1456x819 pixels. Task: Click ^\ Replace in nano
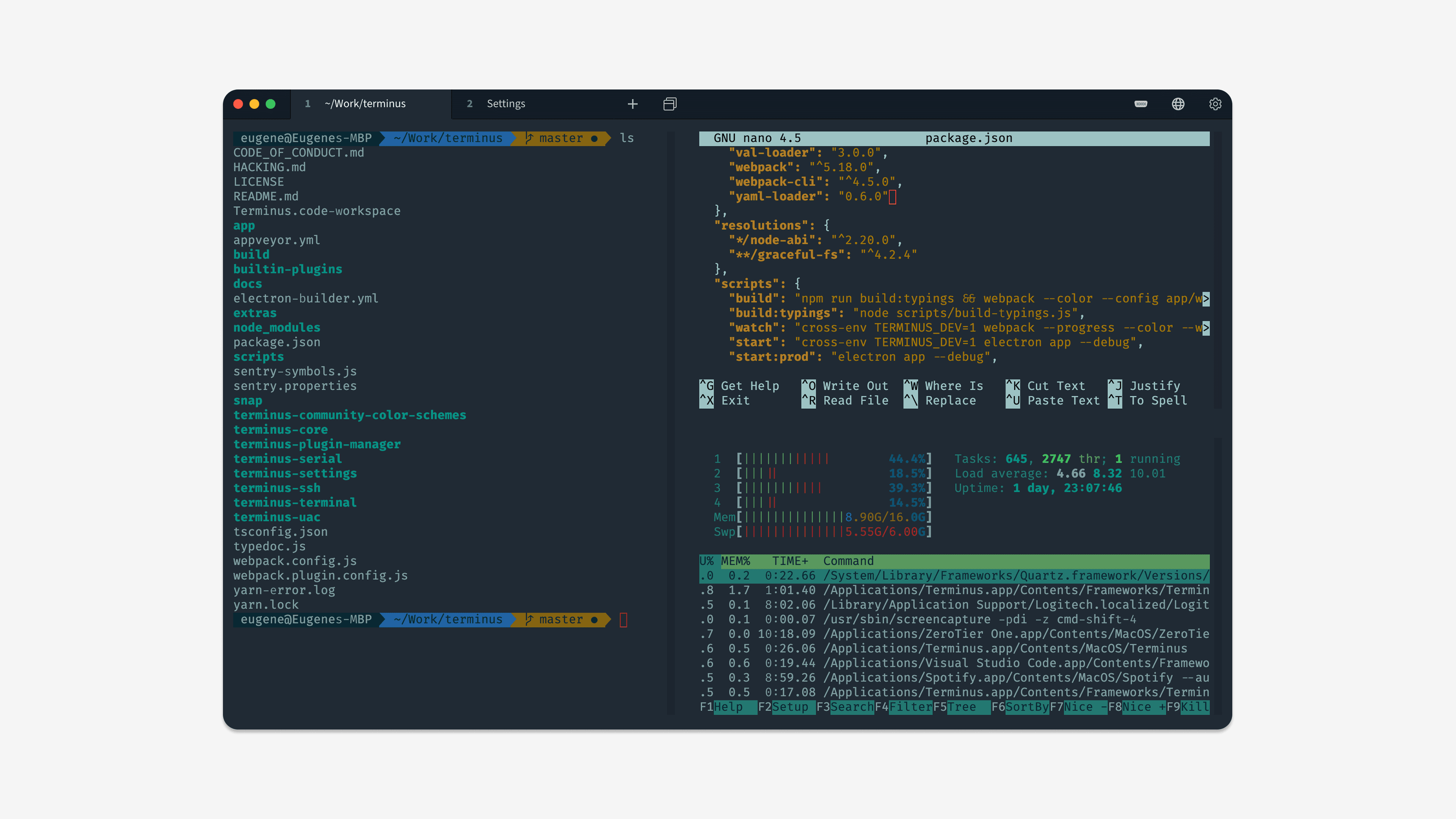tap(940, 401)
